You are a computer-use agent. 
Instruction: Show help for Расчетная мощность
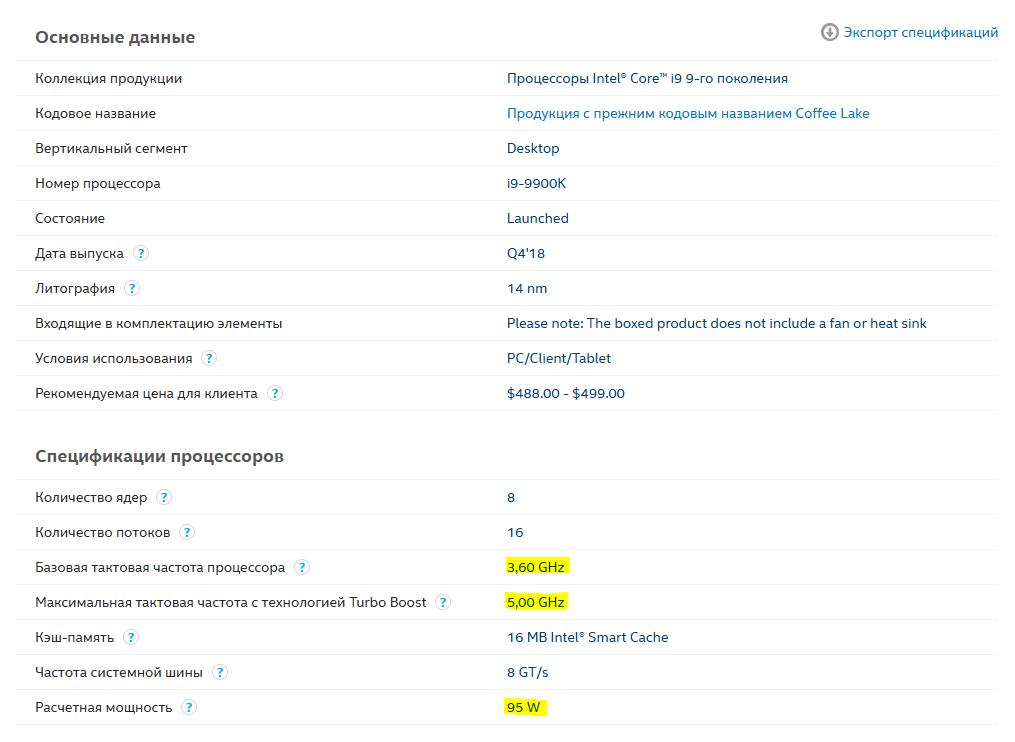click(188, 707)
